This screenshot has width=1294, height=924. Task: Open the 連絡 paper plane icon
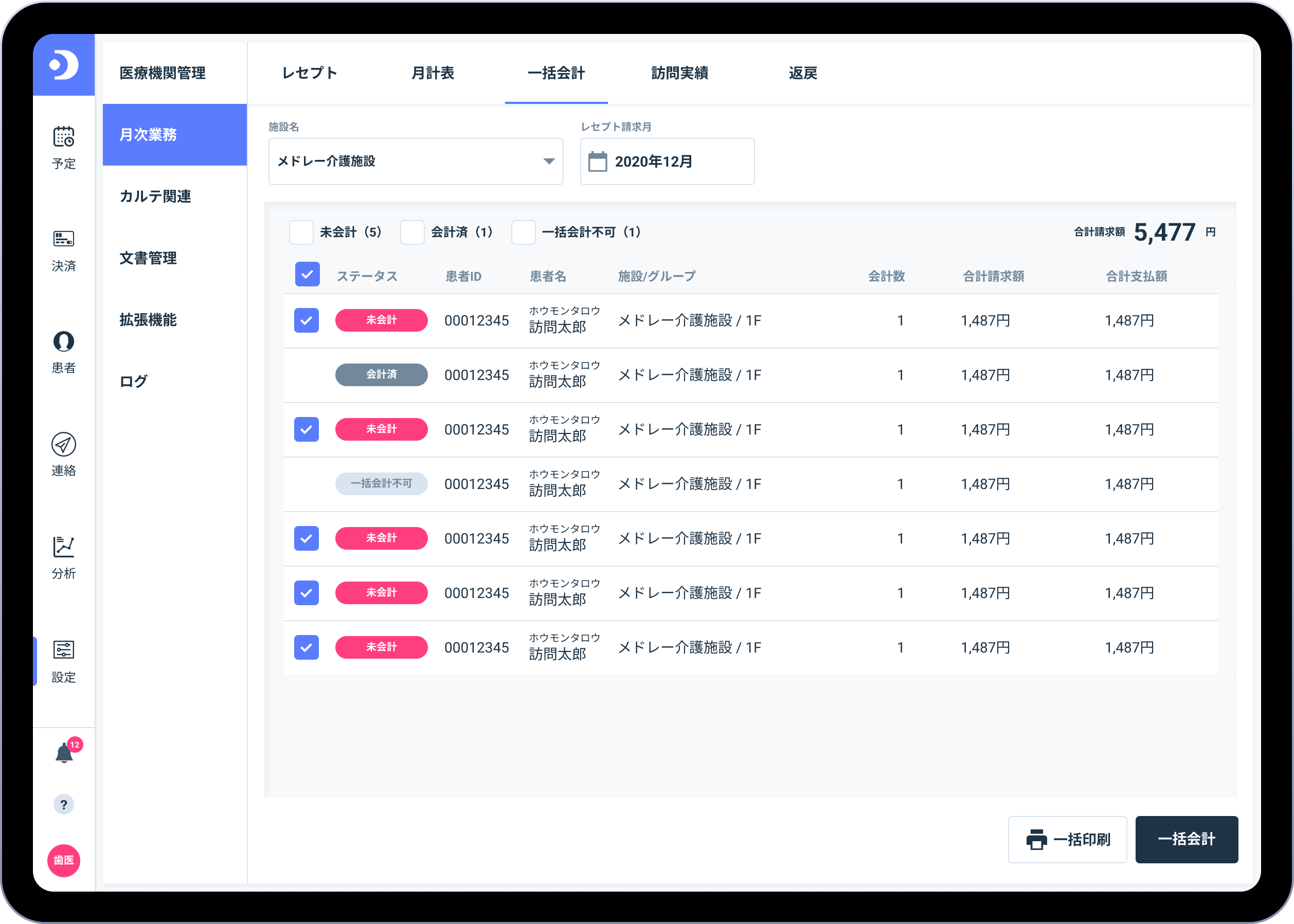(64, 444)
